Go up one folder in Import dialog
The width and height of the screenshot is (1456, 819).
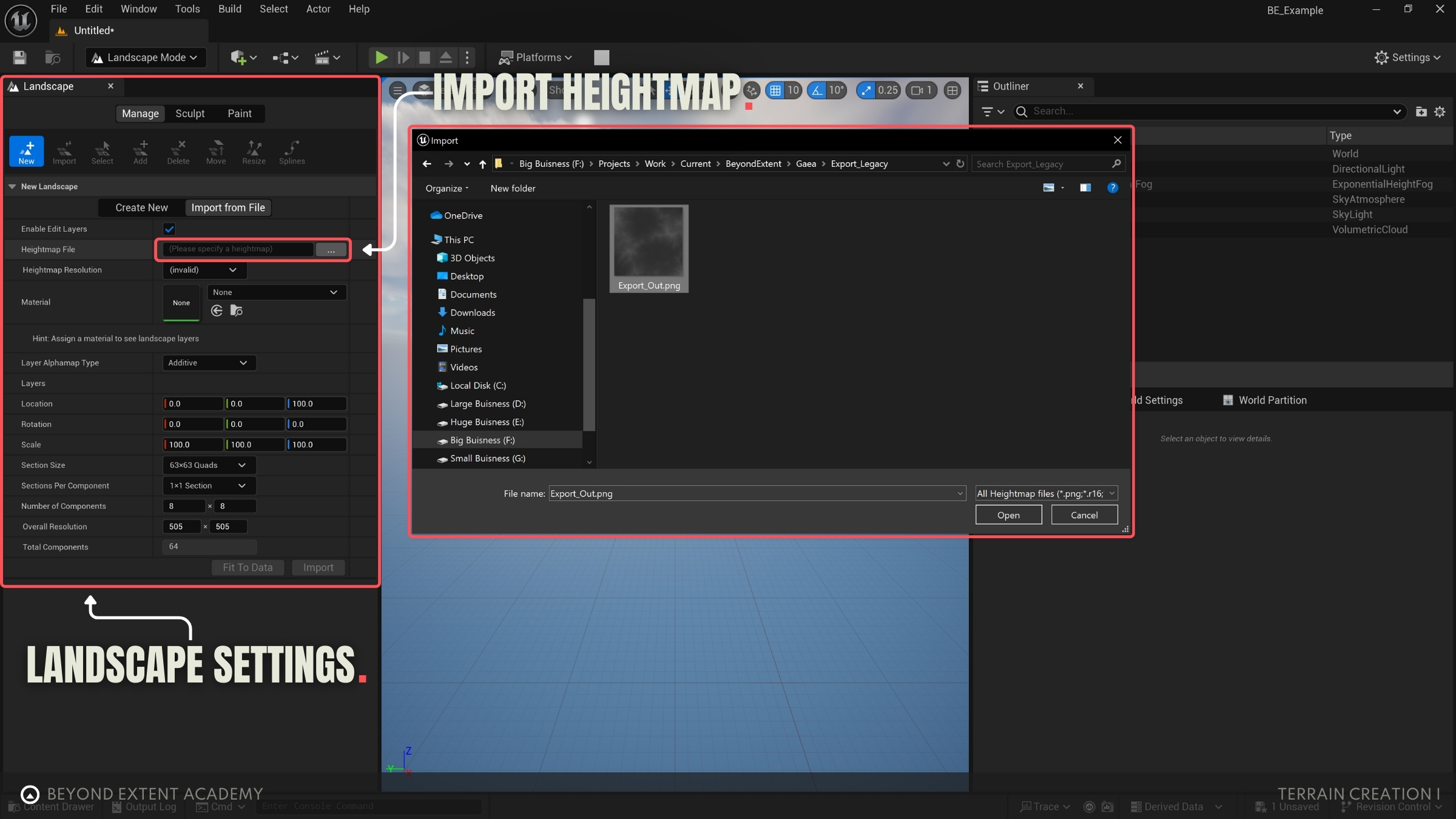pyautogui.click(x=482, y=164)
